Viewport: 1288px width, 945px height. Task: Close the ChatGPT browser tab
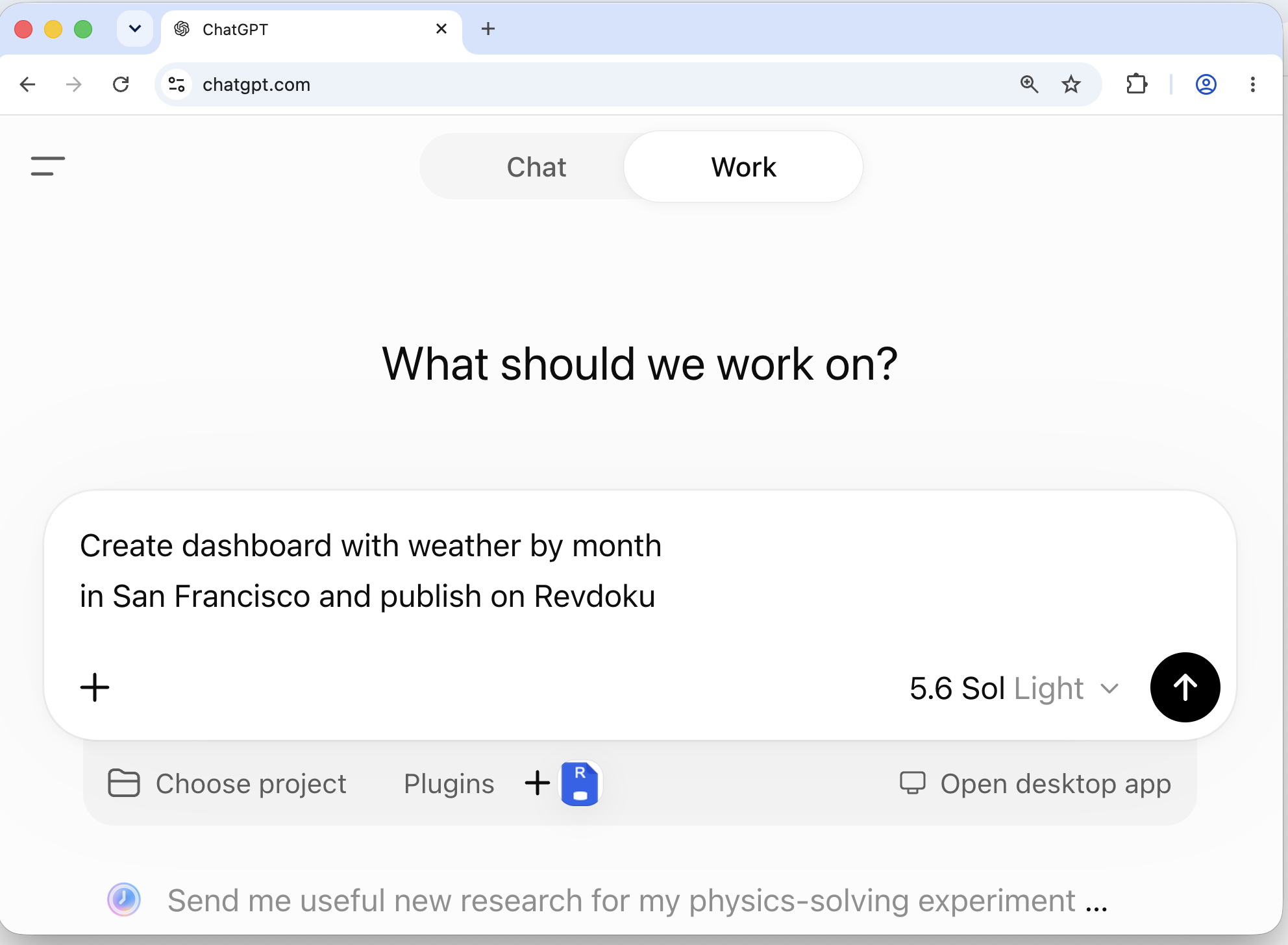pyautogui.click(x=441, y=29)
